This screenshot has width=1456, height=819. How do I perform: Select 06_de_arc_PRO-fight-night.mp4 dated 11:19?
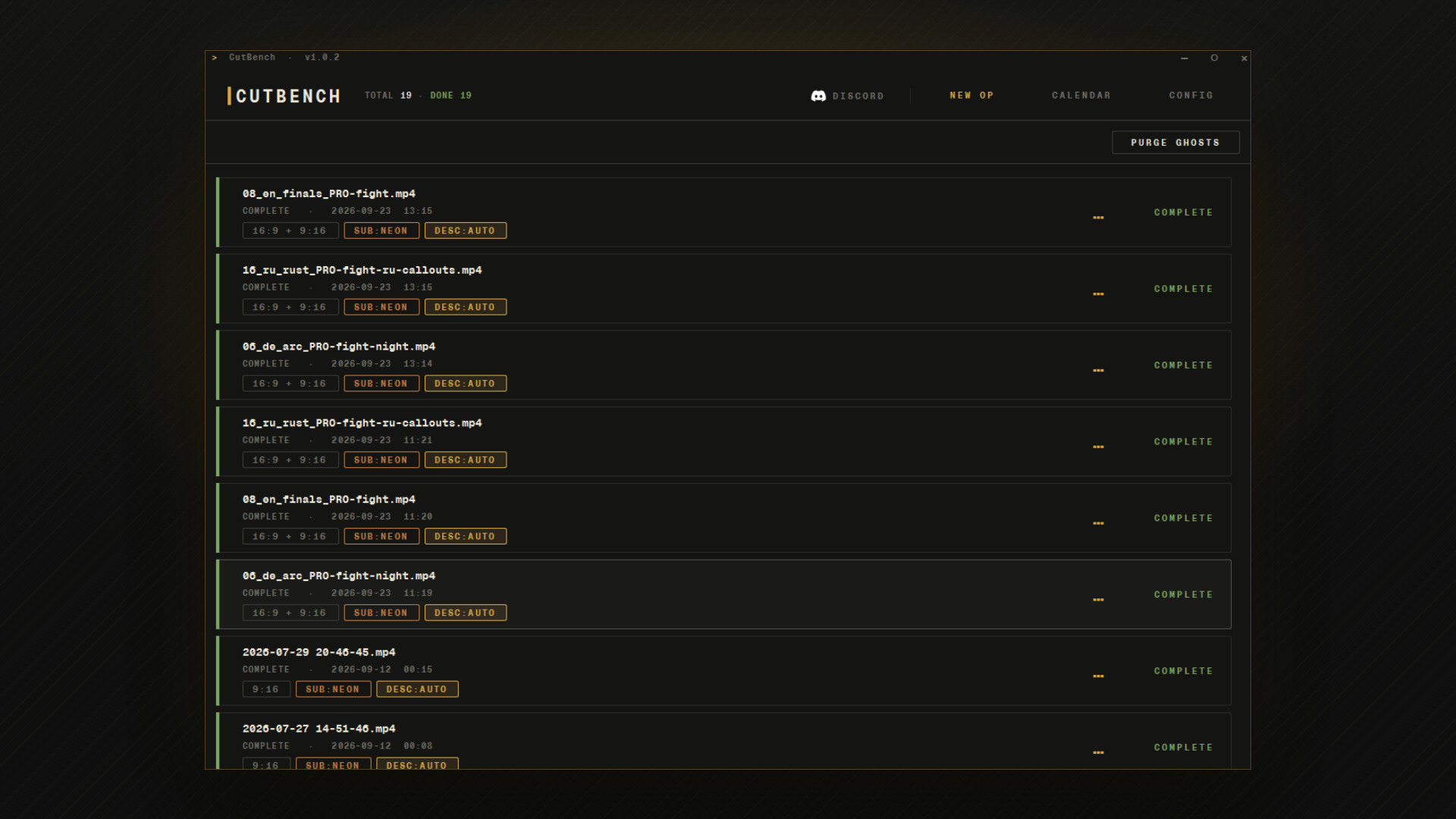click(338, 576)
